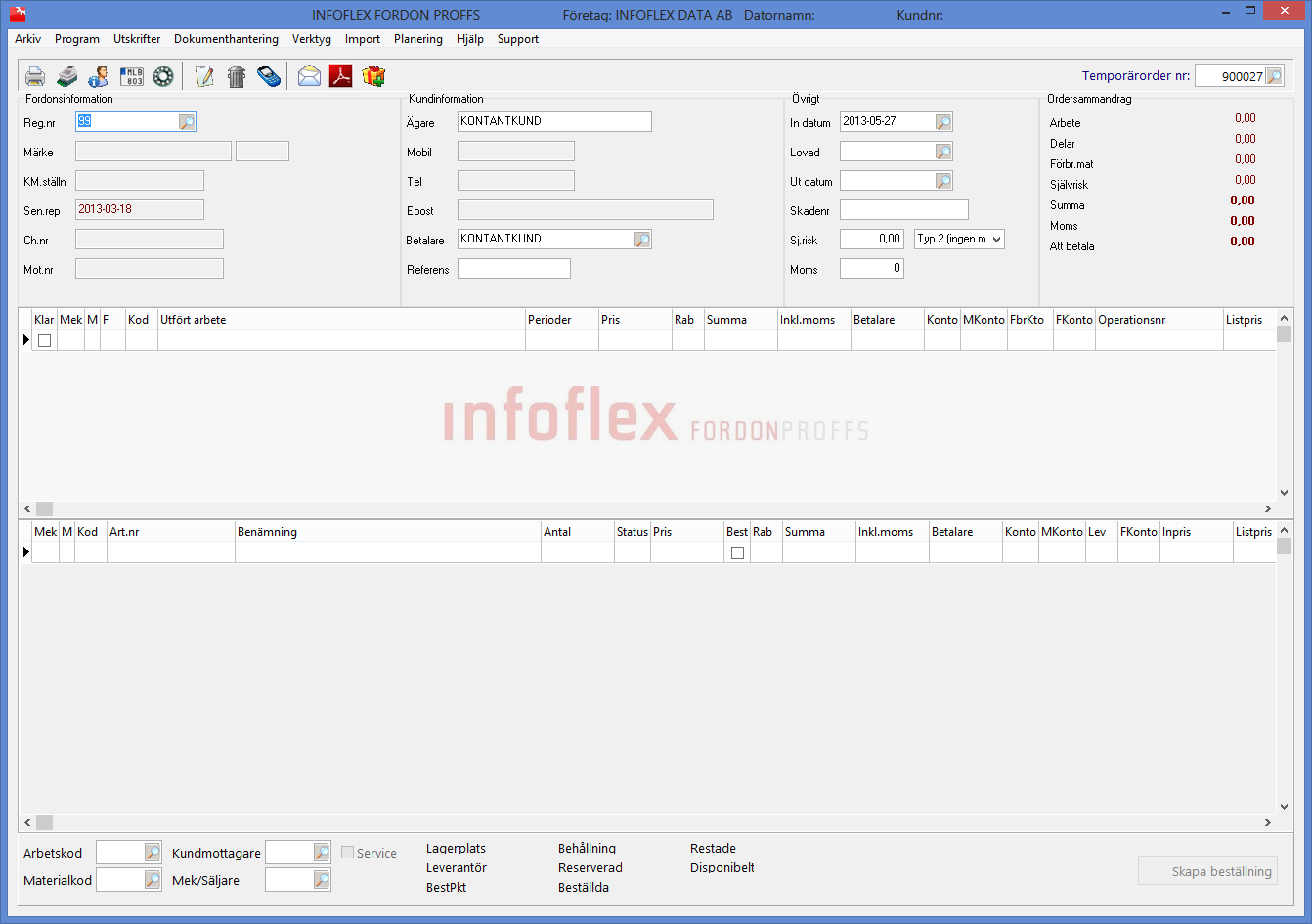
Task: Click the trash can delete icon
Action: pos(237,76)
